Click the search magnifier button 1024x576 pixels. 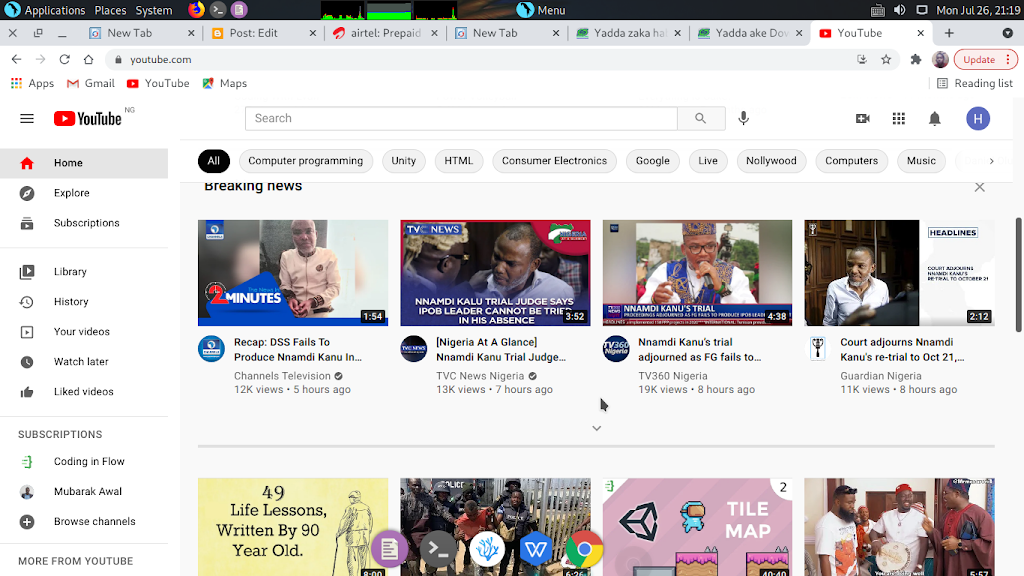(x=701, y=118)
